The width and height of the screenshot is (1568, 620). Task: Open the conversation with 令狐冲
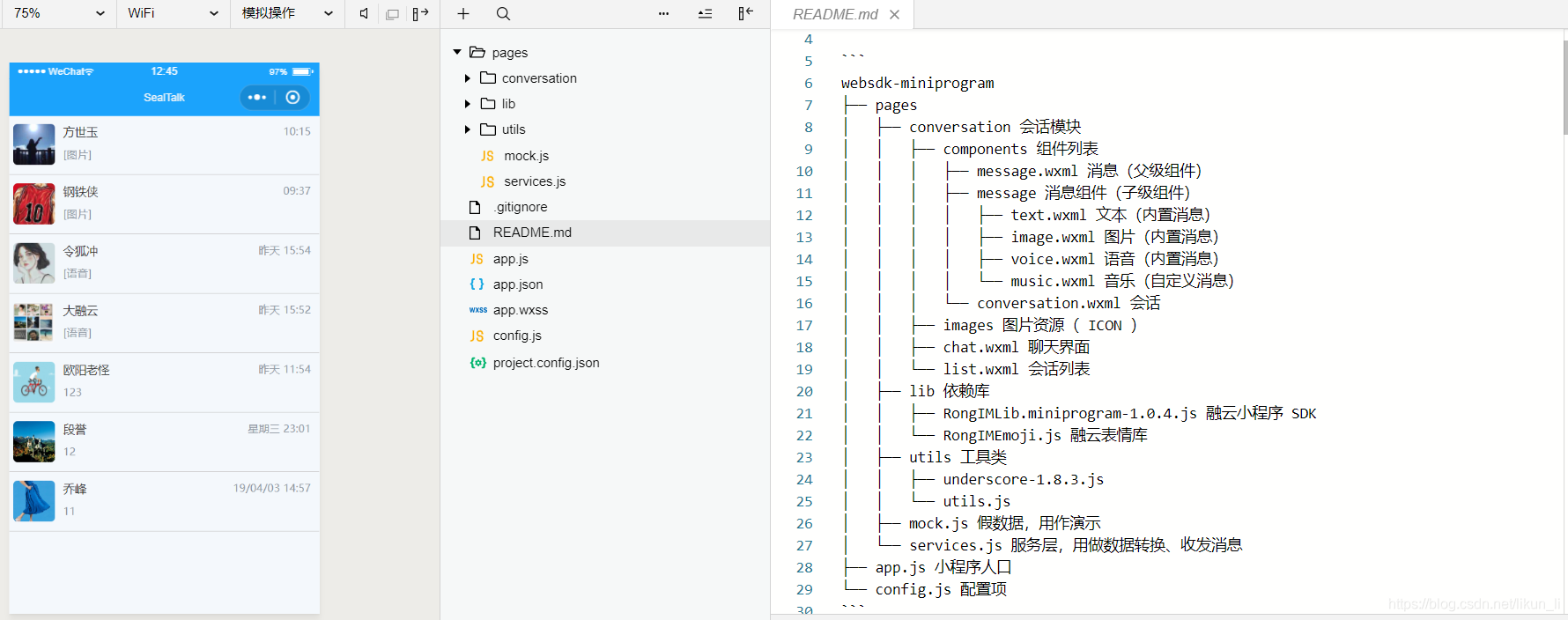coord(165,263)
